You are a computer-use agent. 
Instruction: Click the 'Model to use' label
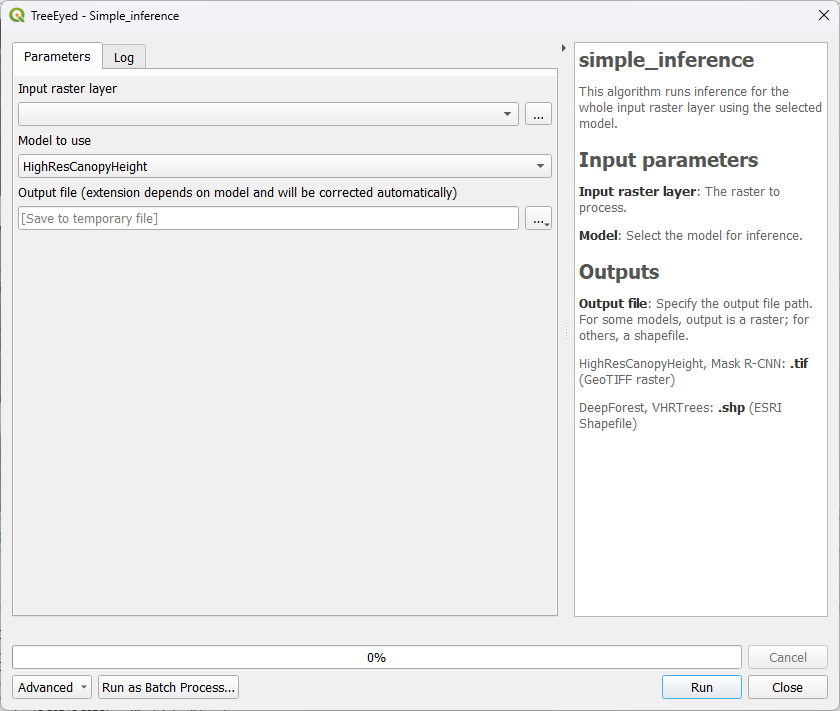55,141
